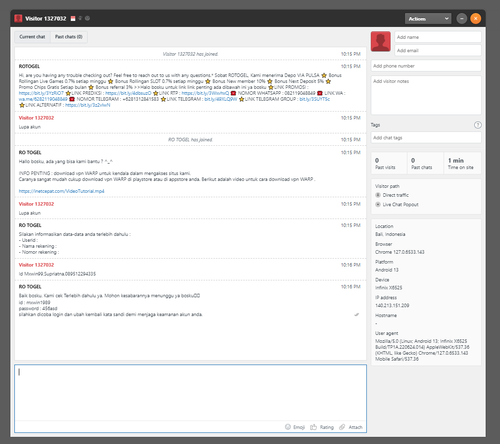This screenshot has width=500, height=444.
Task: Click the large visitor profile picture
Action: tap(381, 41)
